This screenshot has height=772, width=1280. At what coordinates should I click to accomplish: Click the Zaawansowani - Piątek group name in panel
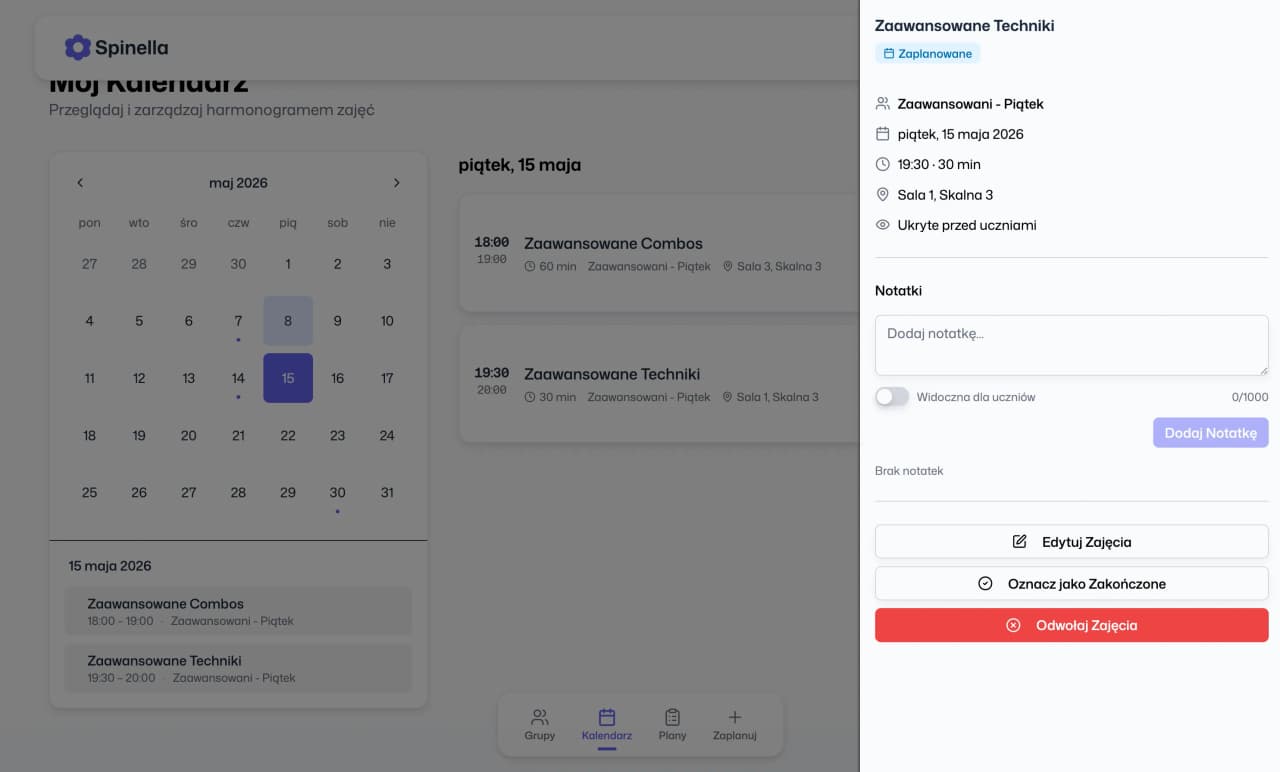coord(970,104)
